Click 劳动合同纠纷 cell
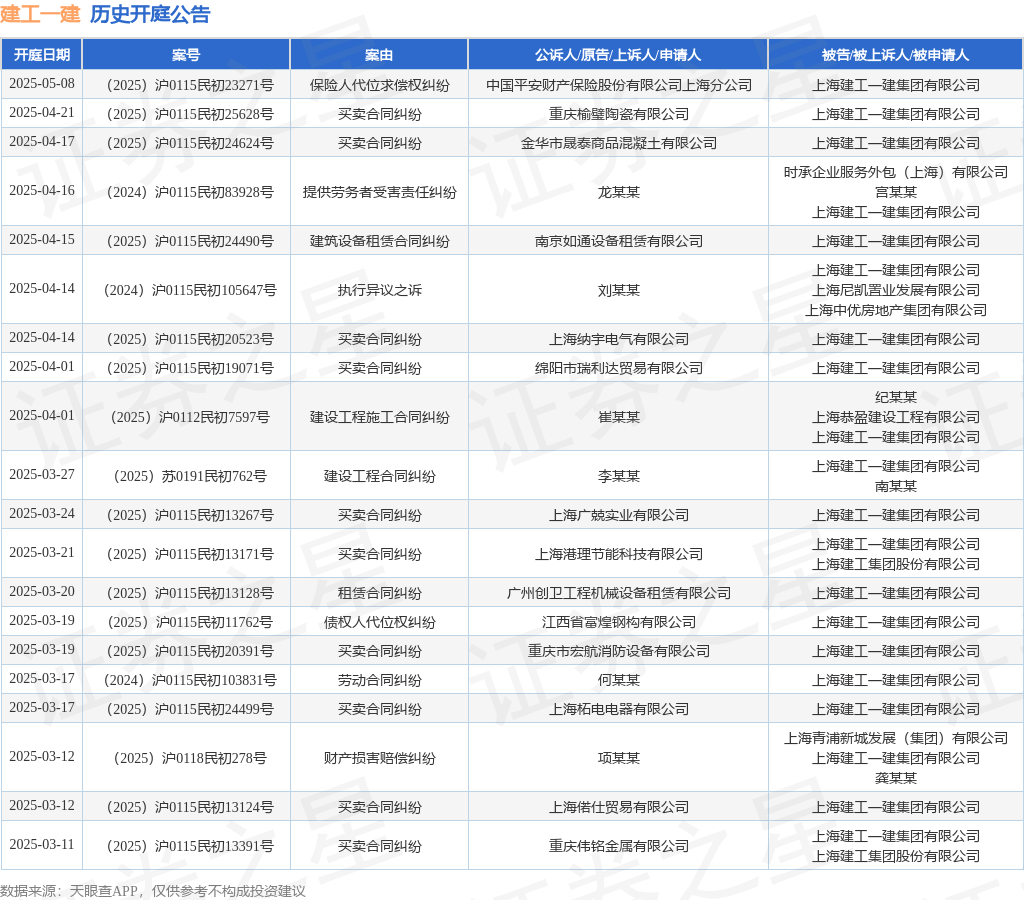 click(x=379, y=680)
